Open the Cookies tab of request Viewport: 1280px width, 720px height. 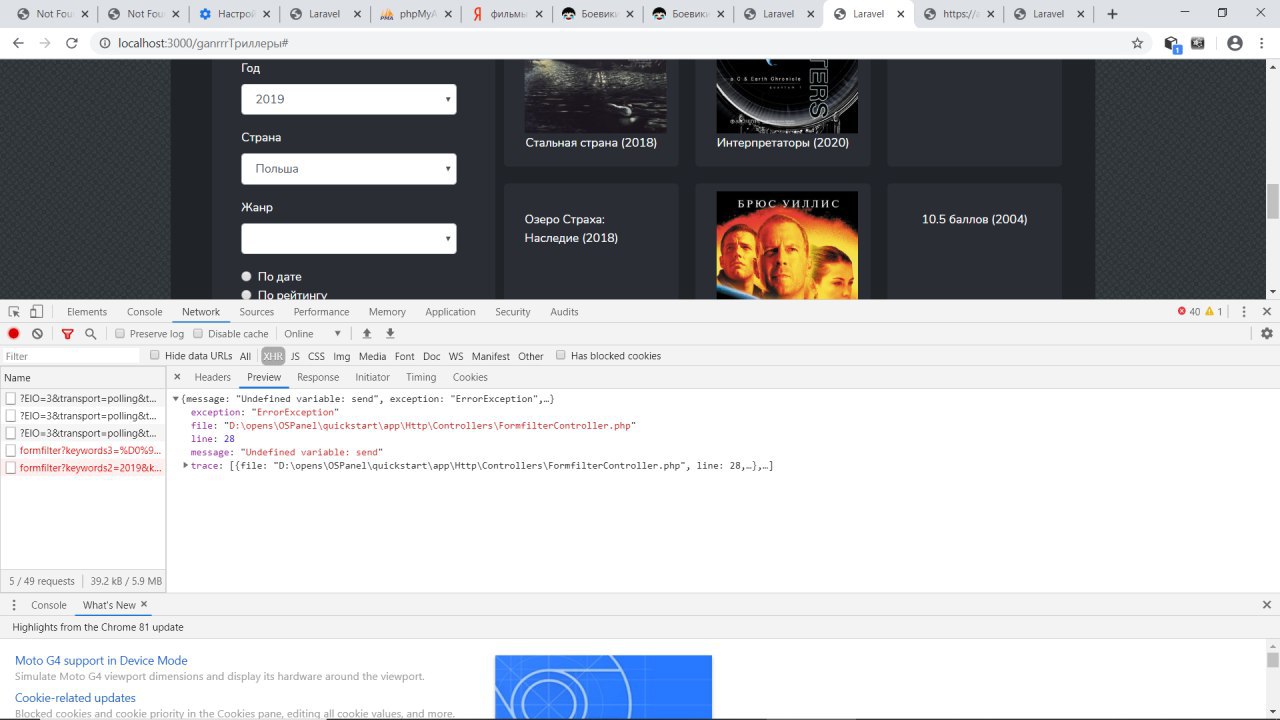point(470,377)
